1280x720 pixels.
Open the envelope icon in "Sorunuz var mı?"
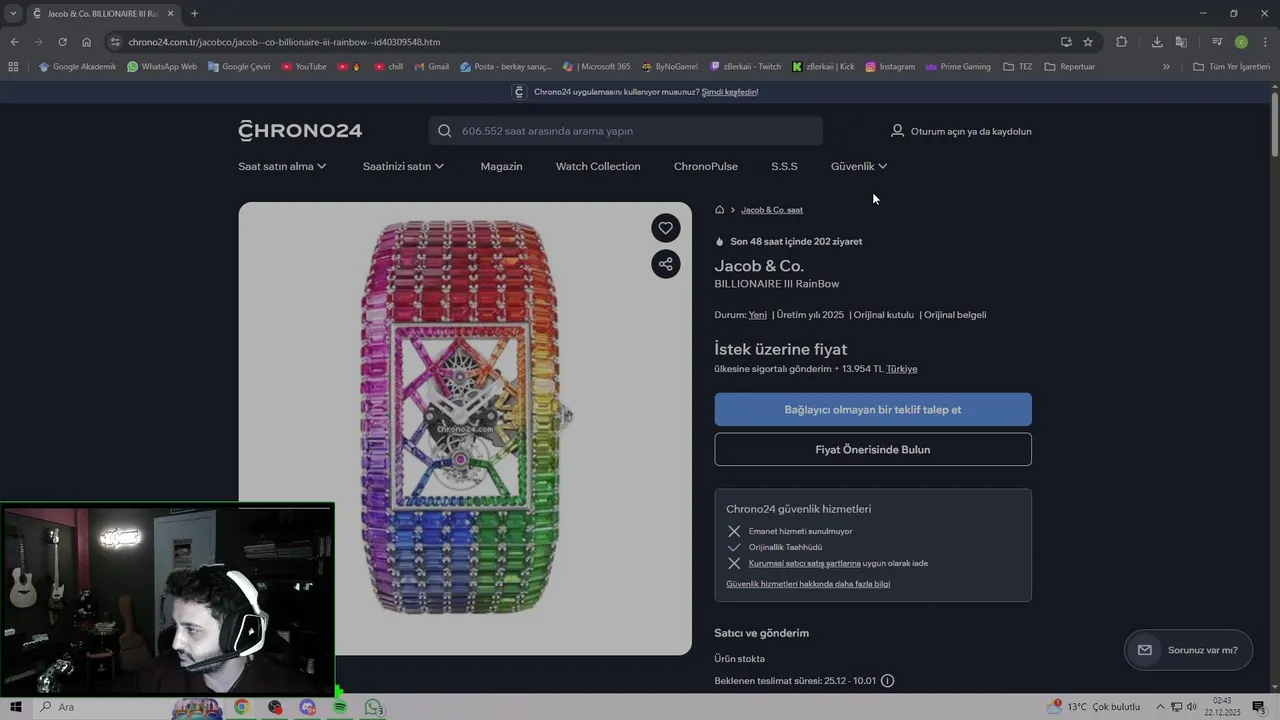coord(1145,650)
